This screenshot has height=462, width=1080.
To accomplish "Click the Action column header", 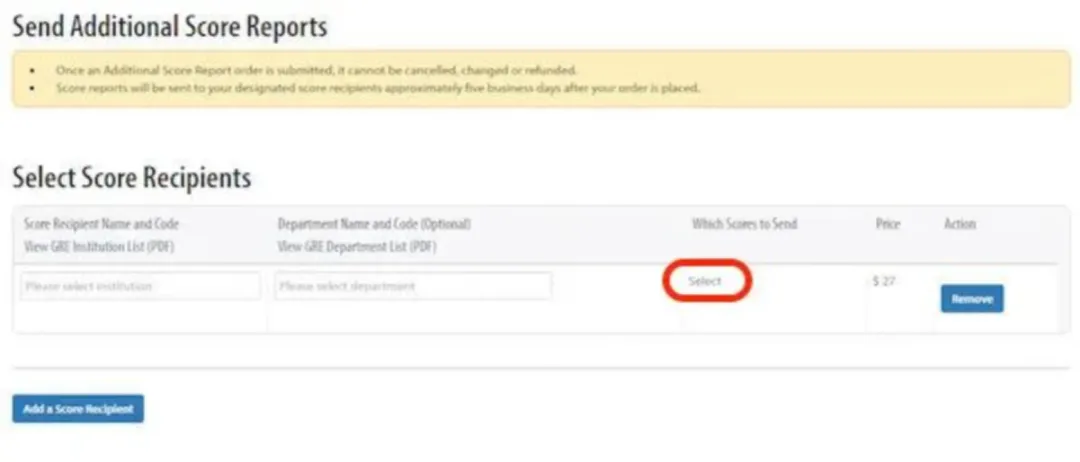I will (959, 224).
